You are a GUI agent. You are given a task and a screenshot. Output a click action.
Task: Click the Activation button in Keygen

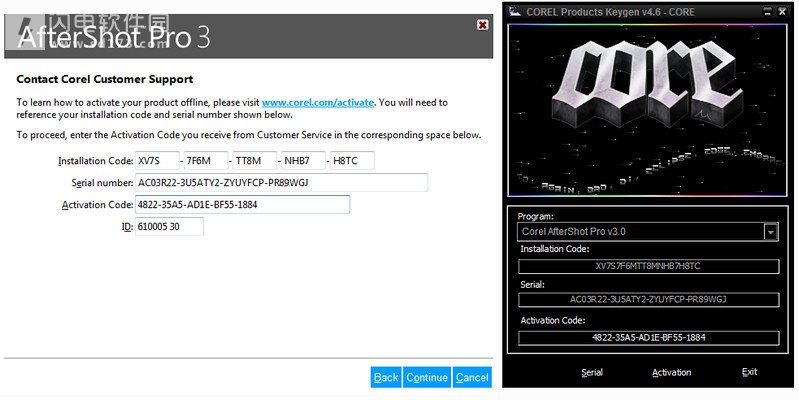pos(671,372)
